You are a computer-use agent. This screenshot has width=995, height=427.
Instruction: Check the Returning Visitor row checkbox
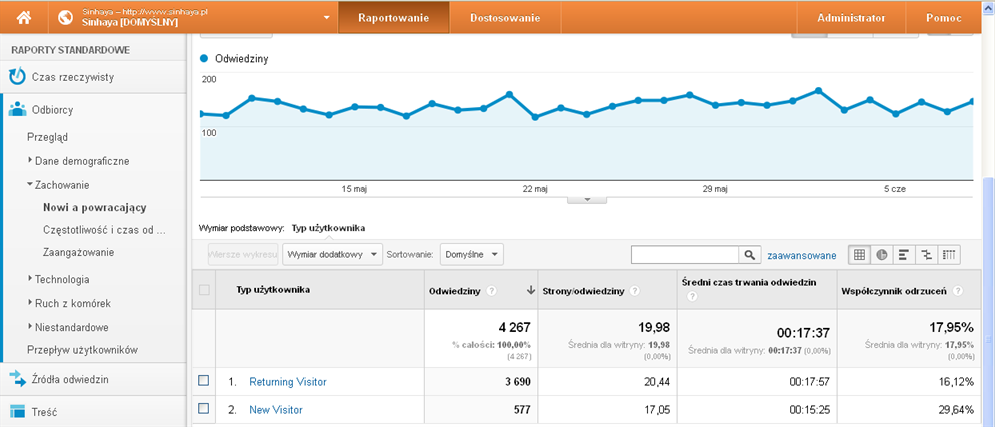pos(204,381)
